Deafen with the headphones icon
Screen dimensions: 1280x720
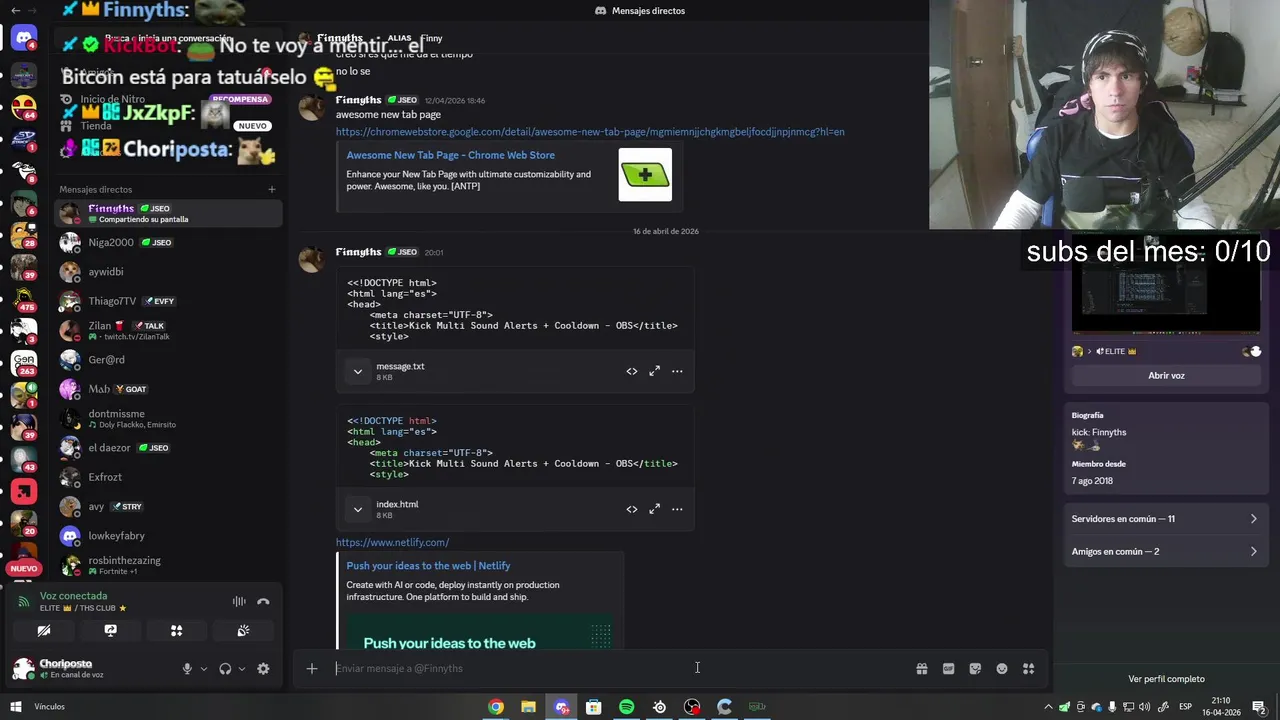[x=225, y=669]
